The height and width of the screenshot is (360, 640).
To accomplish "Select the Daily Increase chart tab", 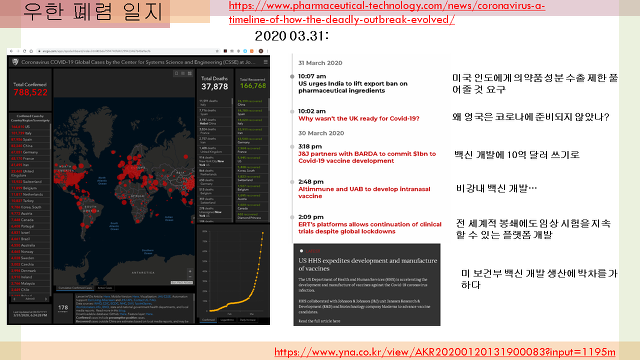I will tap(248, 320).
